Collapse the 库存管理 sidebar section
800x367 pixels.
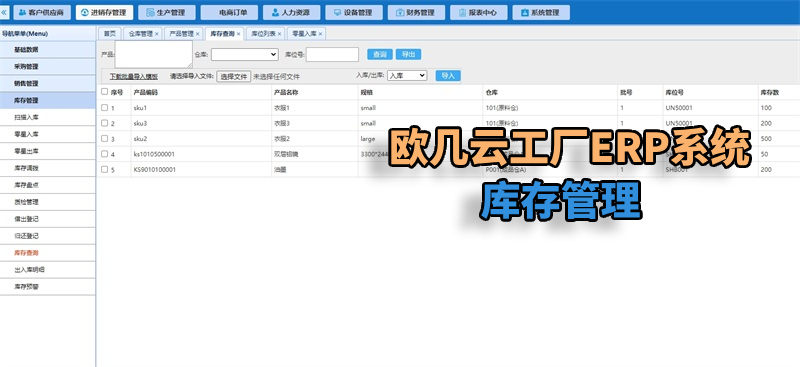(x=47, y=101)
